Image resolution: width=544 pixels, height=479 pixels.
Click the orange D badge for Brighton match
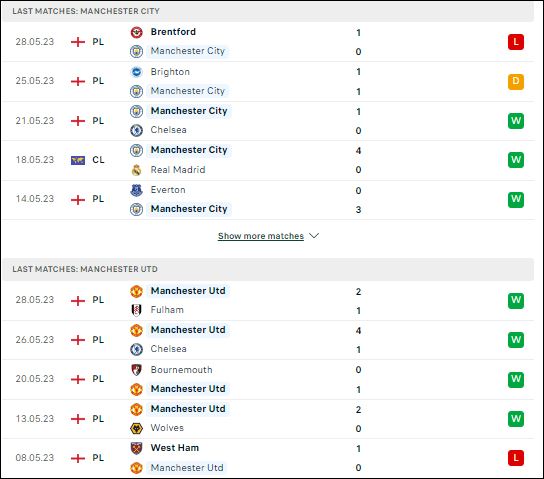(x=516, y=82)
